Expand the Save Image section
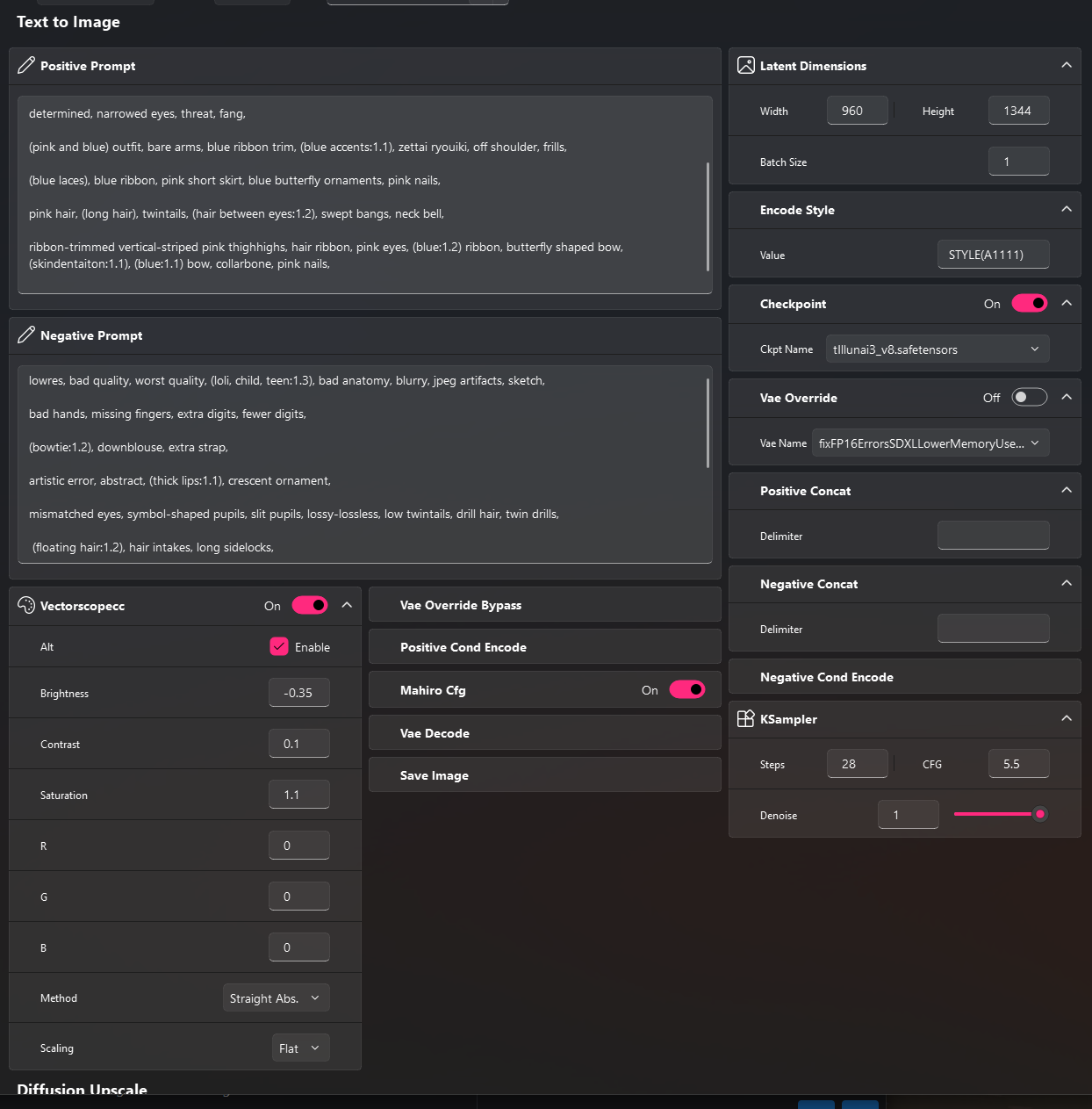 pos(545,775)
